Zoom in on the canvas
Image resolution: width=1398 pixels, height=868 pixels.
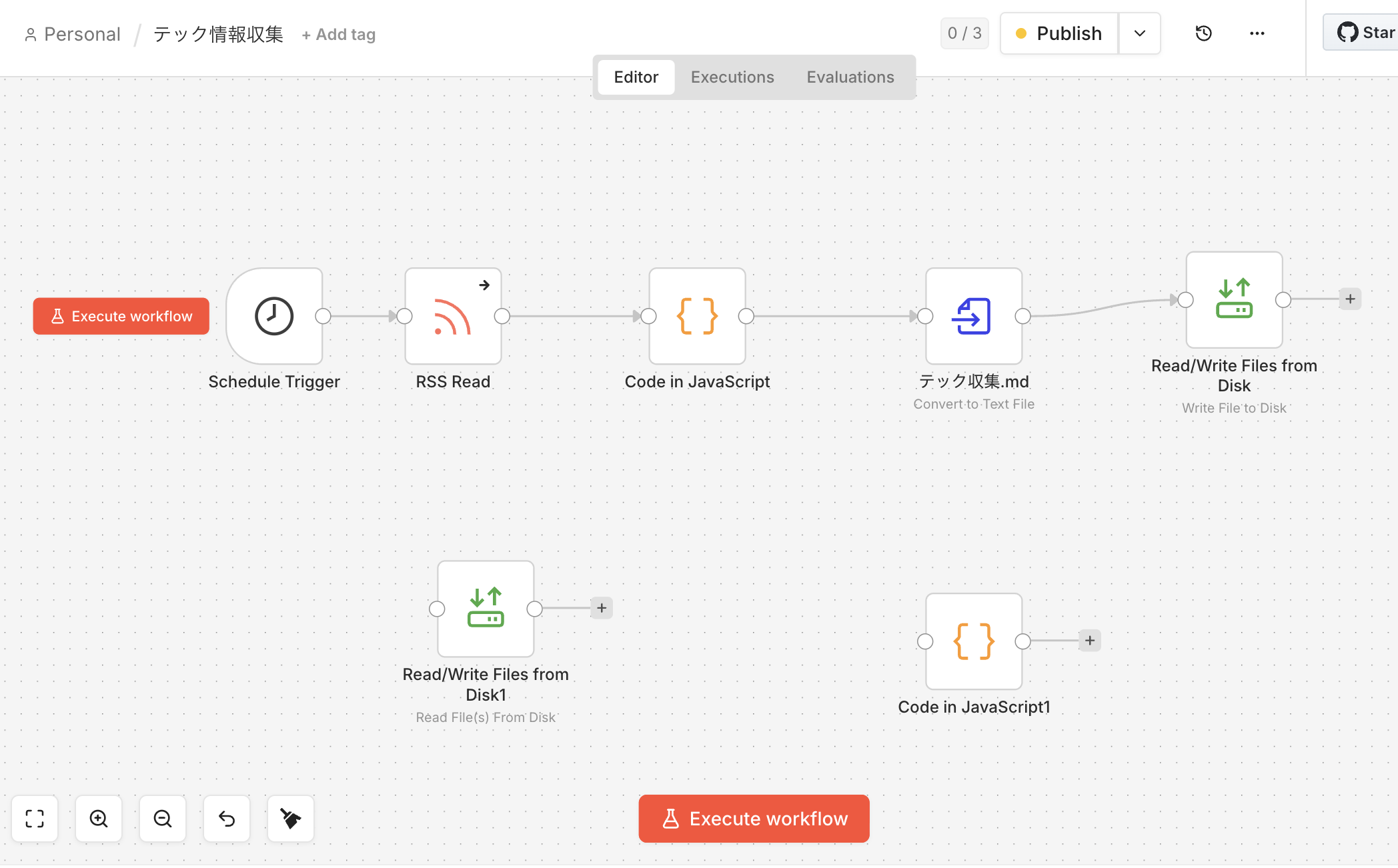coord(99,818)
